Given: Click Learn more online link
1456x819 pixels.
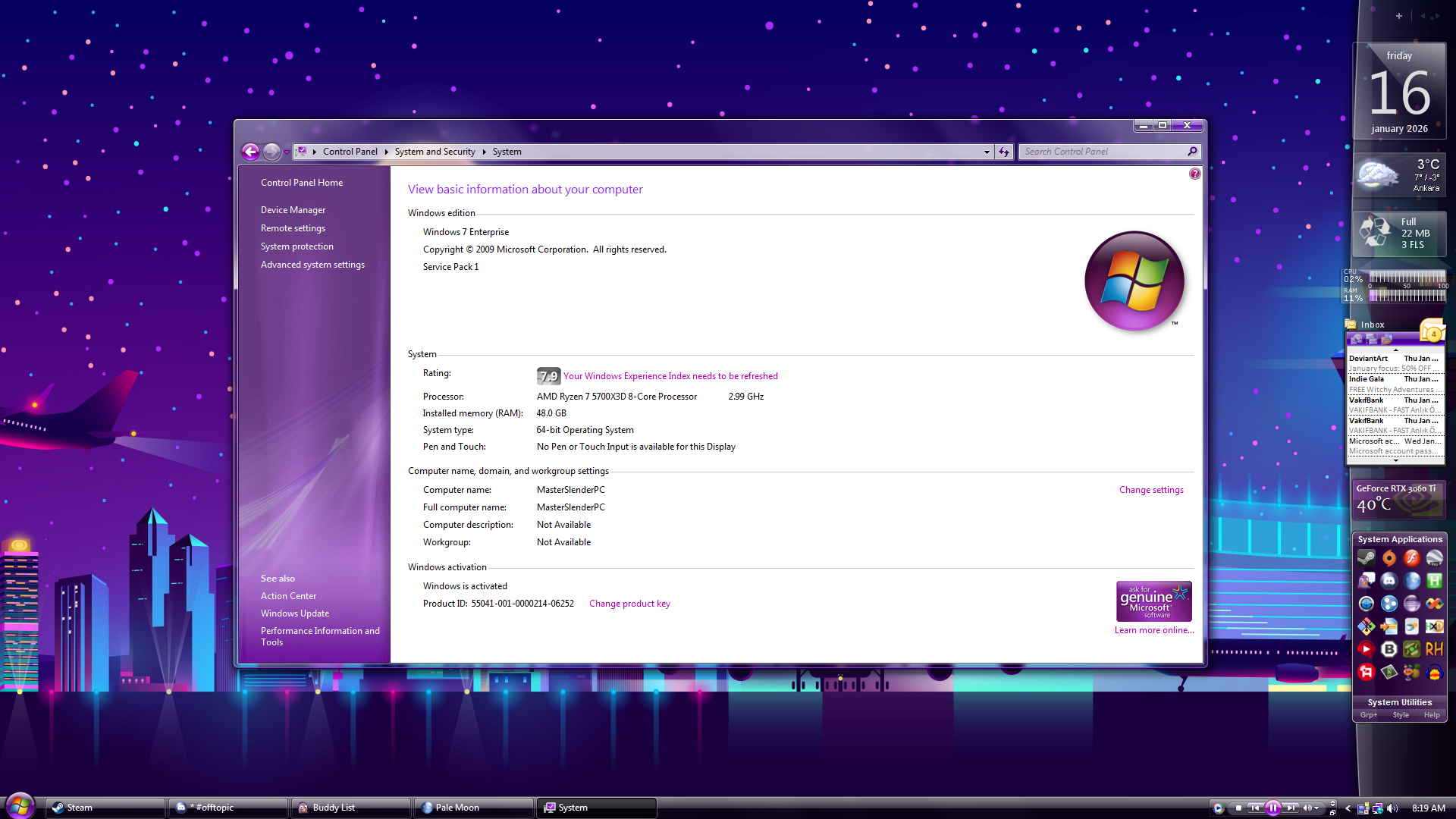Looking at the screenshot, I should tap(1154, 630).
